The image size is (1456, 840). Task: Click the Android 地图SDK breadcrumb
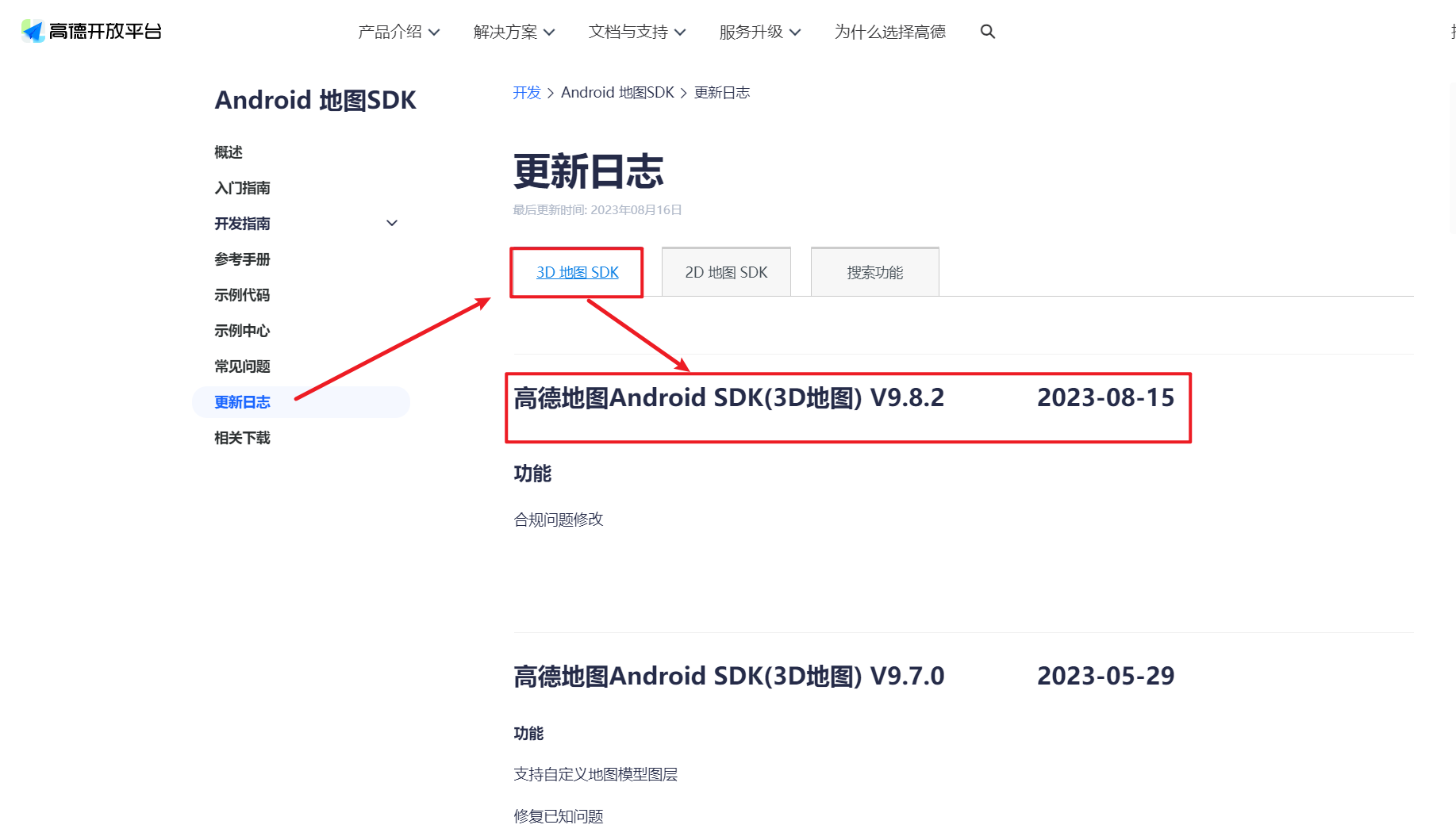[x=617, y=93]
